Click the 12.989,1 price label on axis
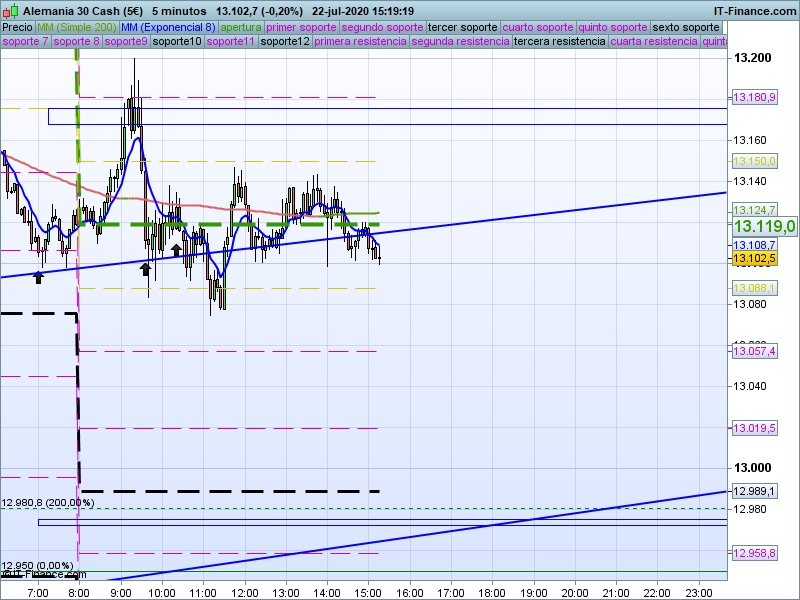 [x=755, y=491]
